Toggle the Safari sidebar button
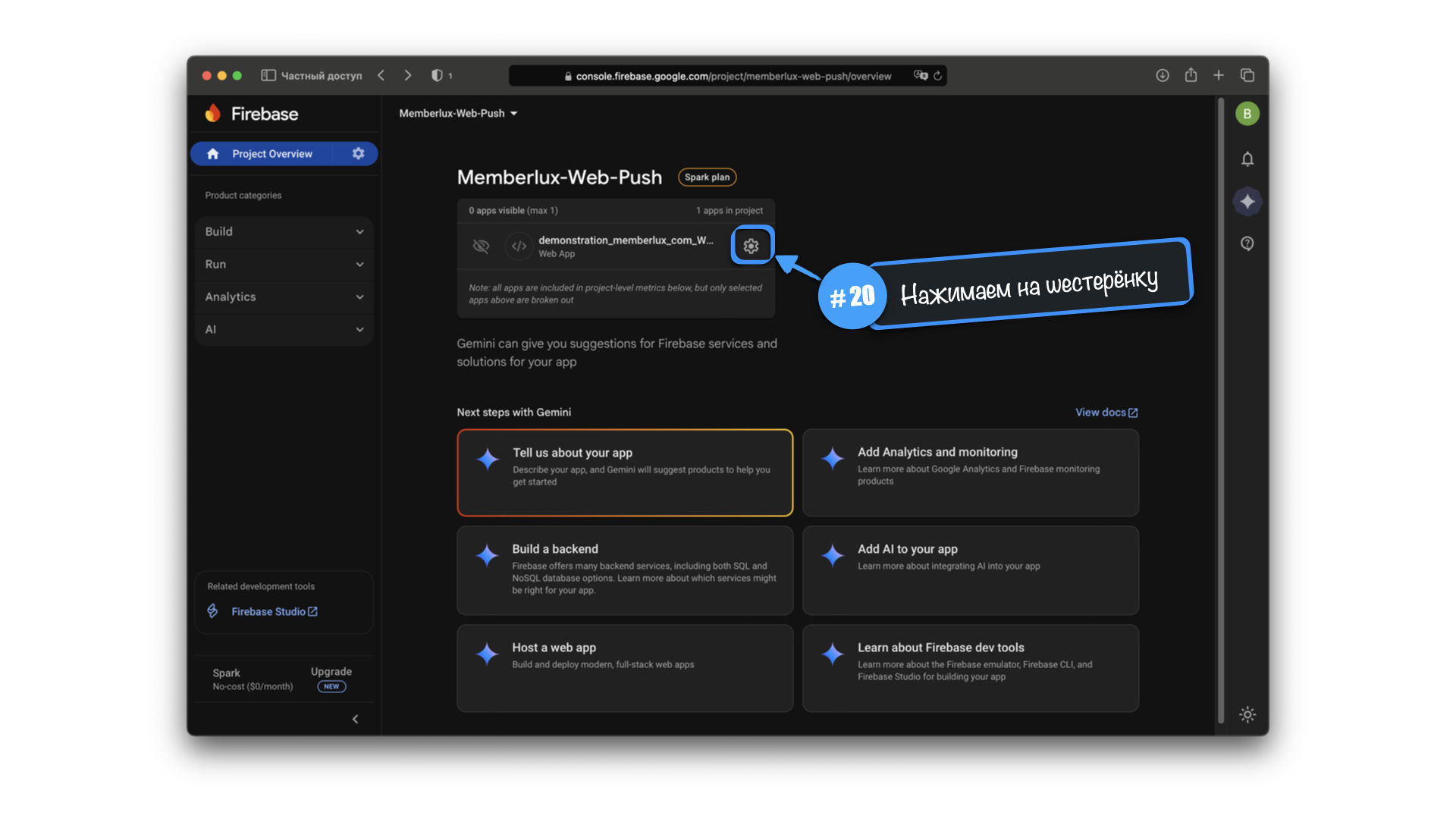 [x=268, y=75]
